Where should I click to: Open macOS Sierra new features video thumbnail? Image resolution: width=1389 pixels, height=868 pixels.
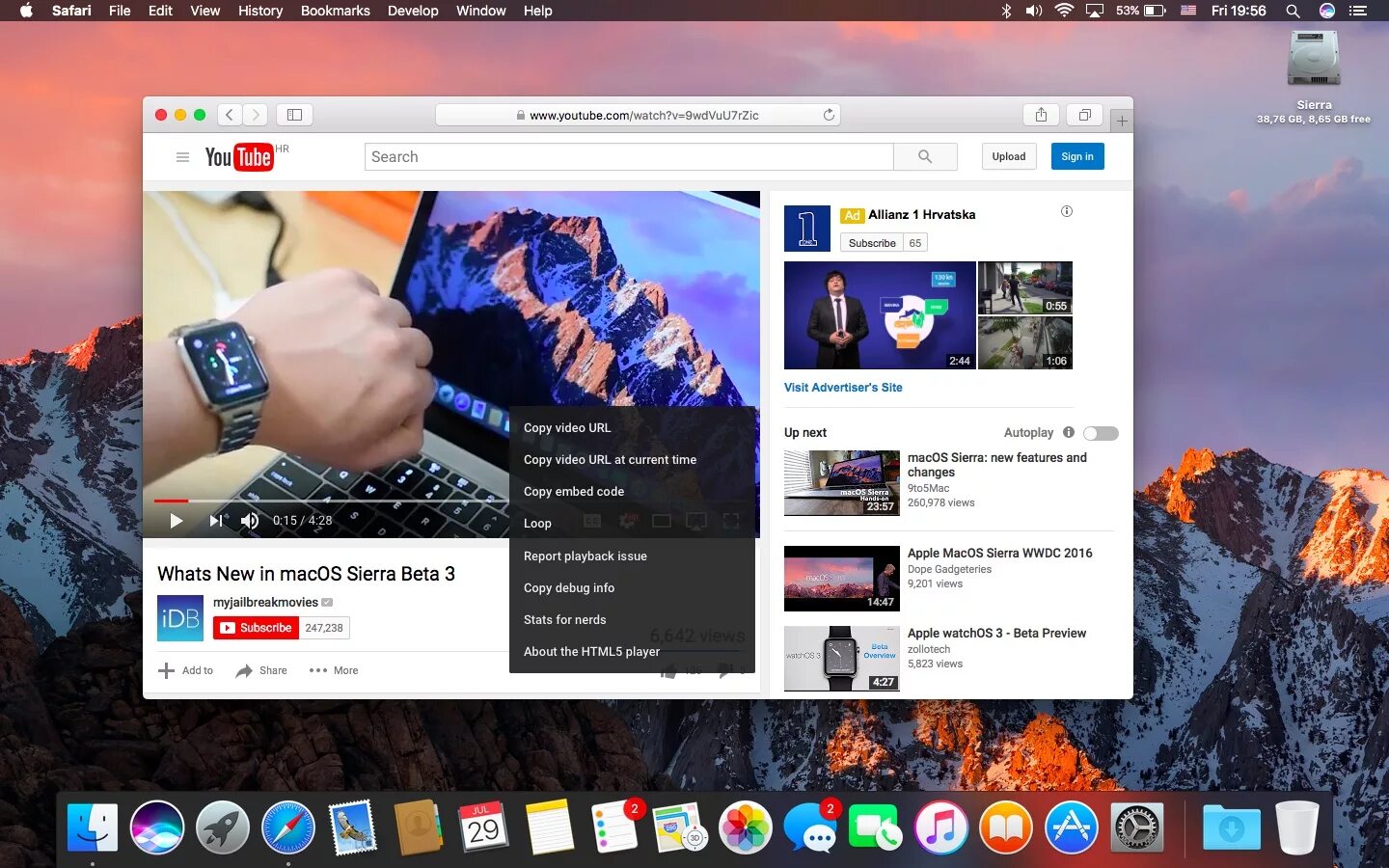coord(842,483)
